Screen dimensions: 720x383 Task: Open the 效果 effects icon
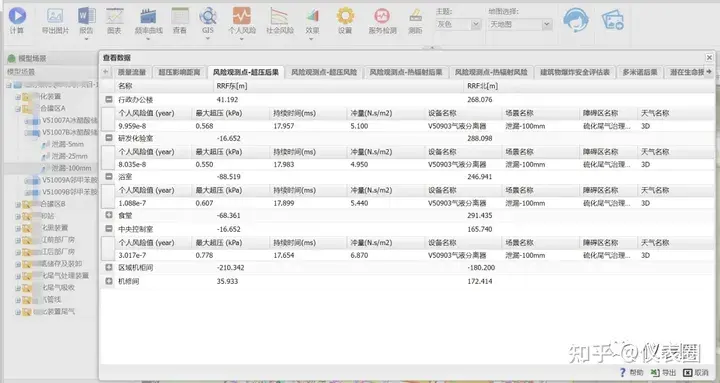[x=312, y=16]
